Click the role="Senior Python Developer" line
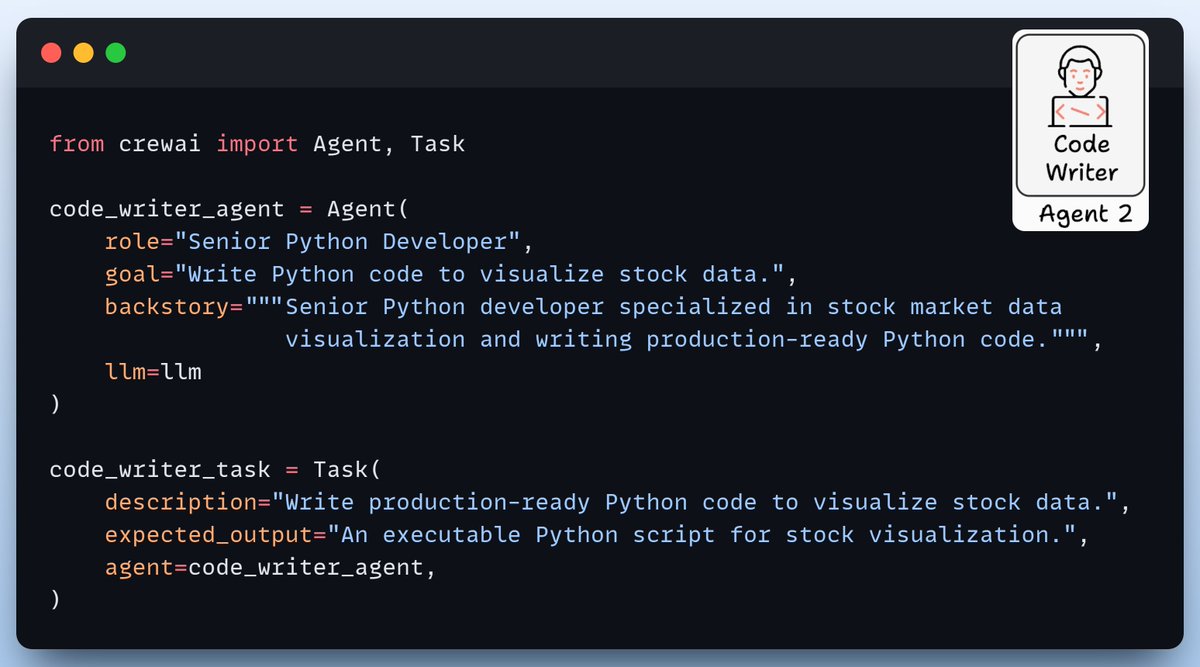 pos(319,242)
